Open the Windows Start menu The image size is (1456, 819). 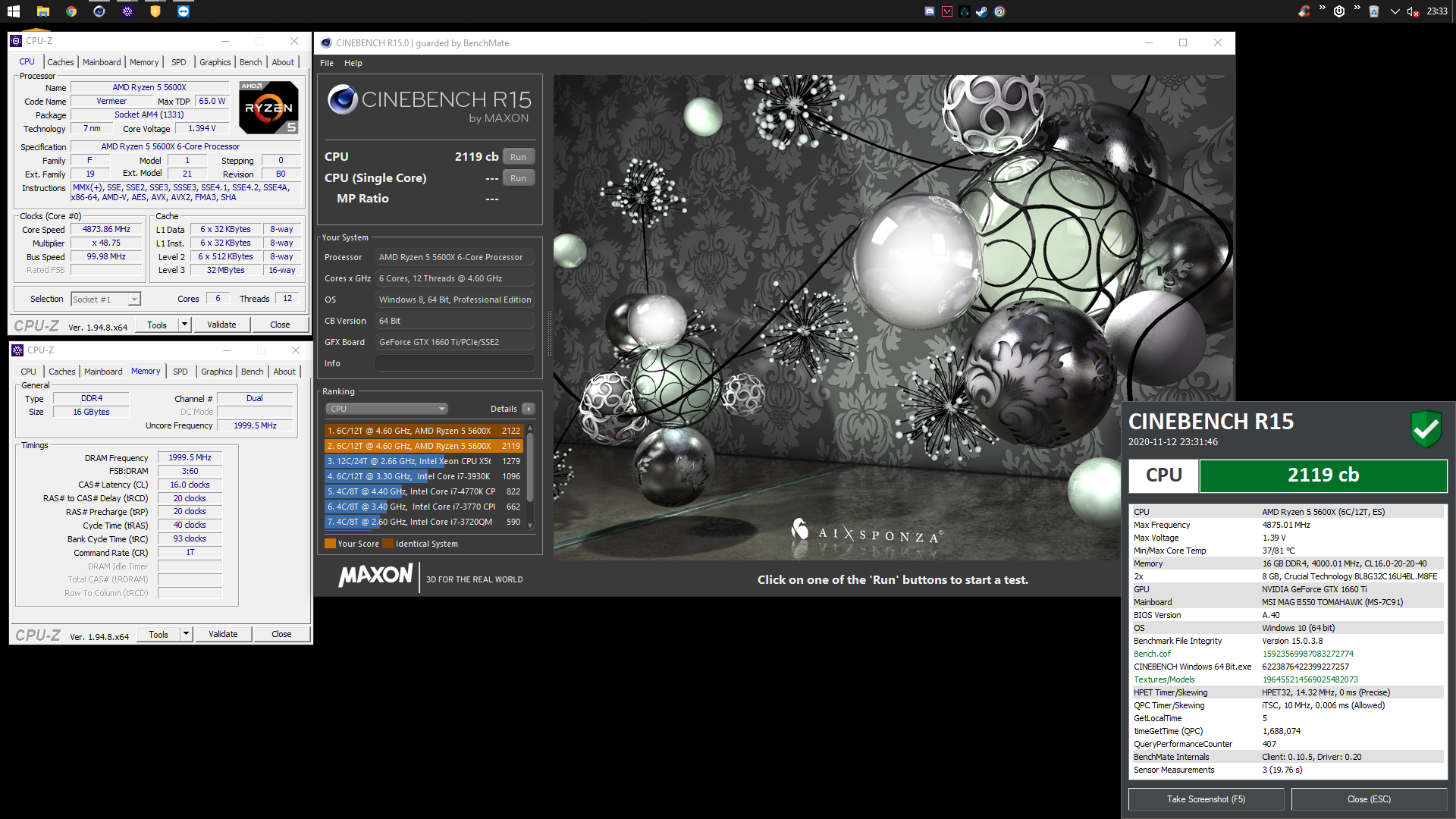click(14, 11)
